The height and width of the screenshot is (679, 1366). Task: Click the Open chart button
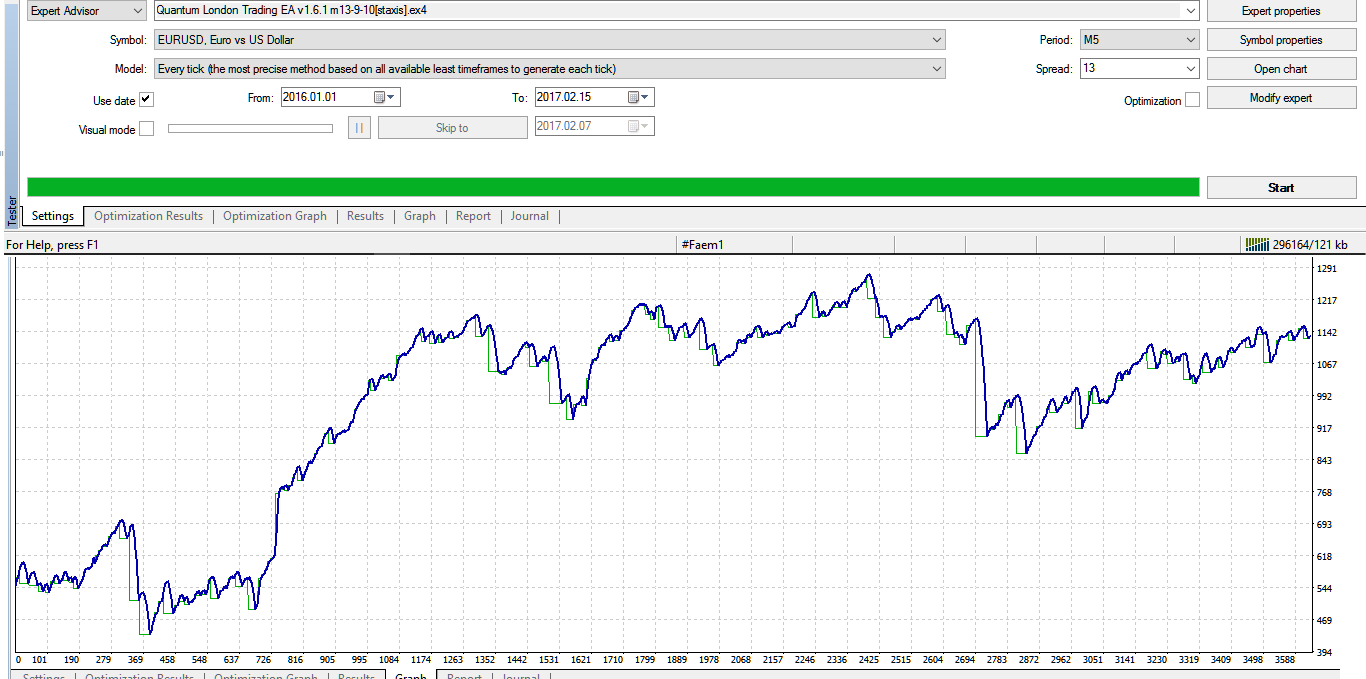tap(1281, 69)
